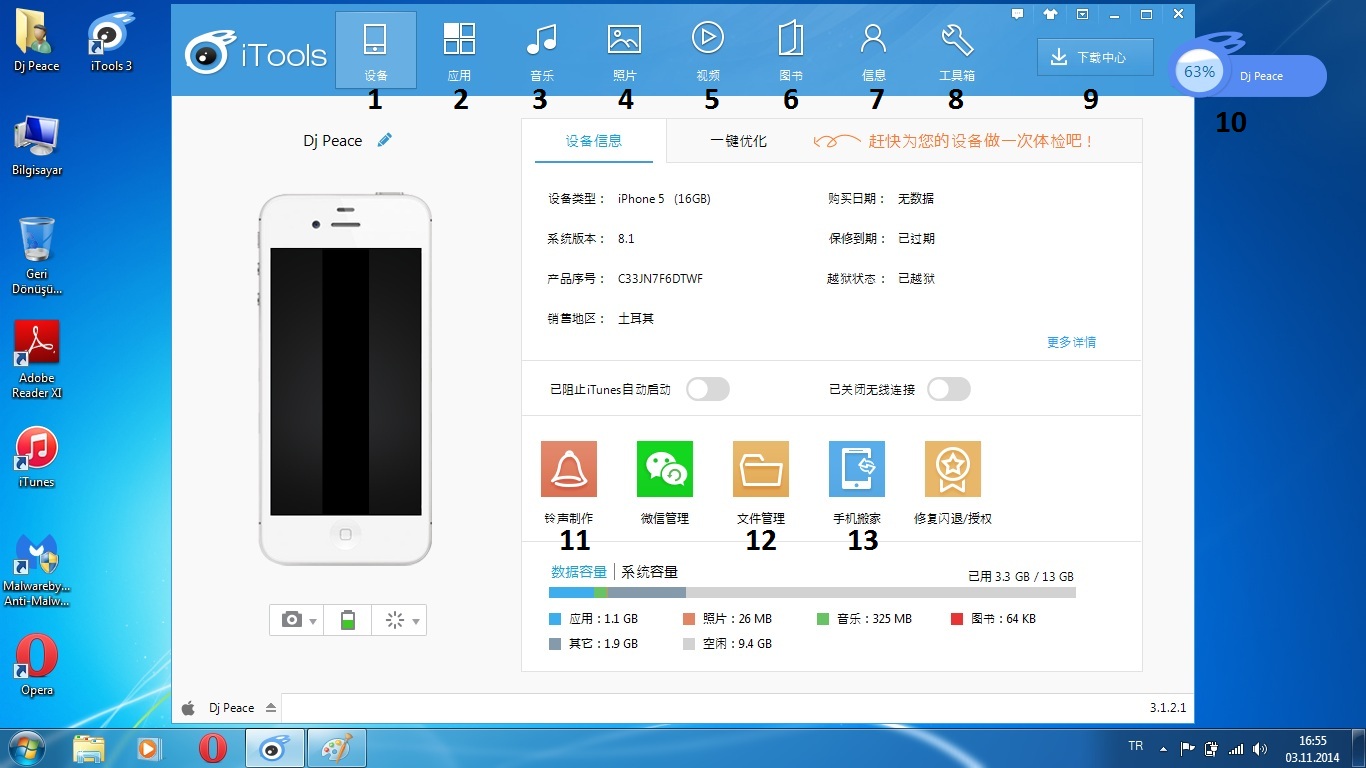
Task: Click the Opera desktop shortcut
Action: [36, 666]
